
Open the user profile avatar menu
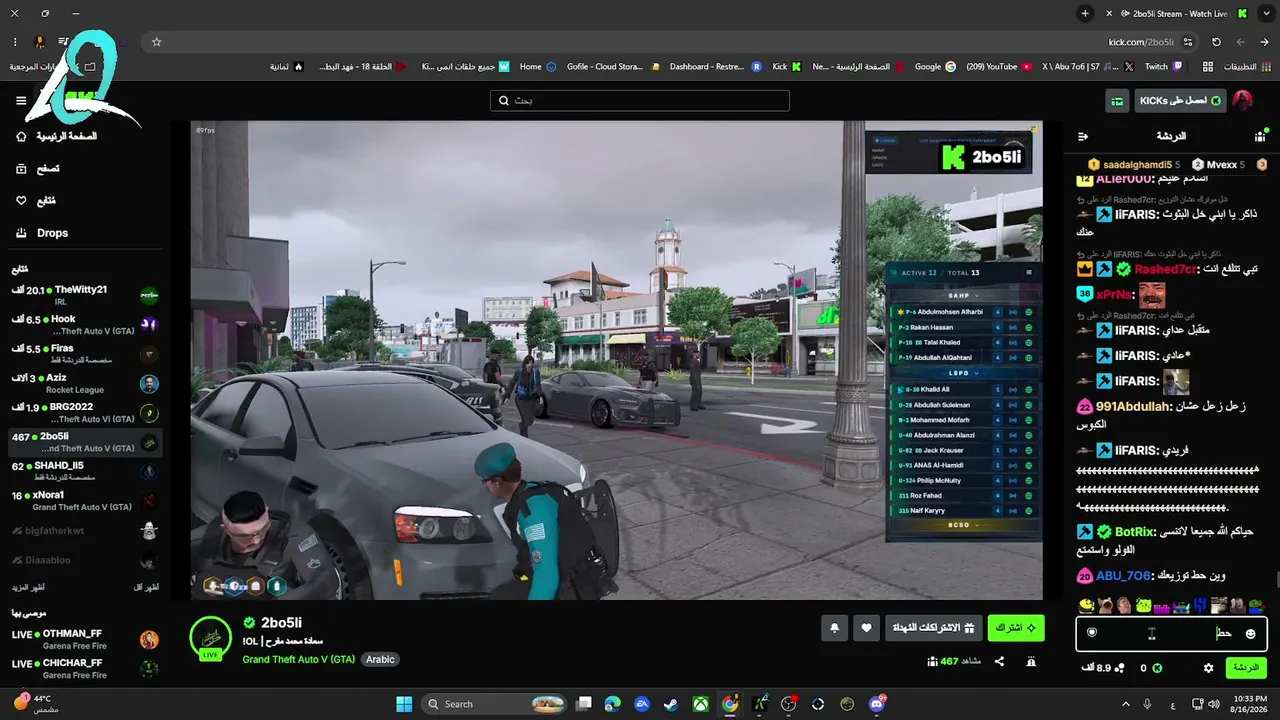[x=1242, y=101]
